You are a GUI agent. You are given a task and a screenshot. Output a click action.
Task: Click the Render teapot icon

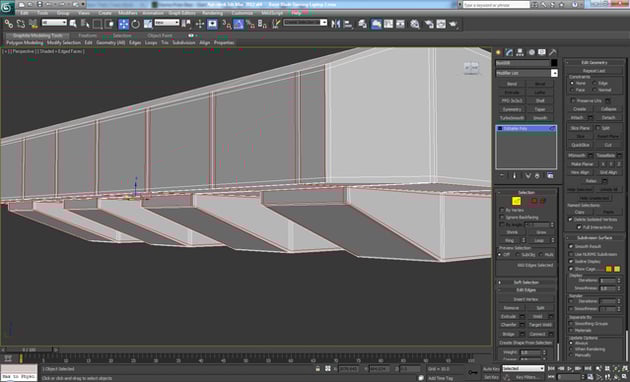click(454, 24)
